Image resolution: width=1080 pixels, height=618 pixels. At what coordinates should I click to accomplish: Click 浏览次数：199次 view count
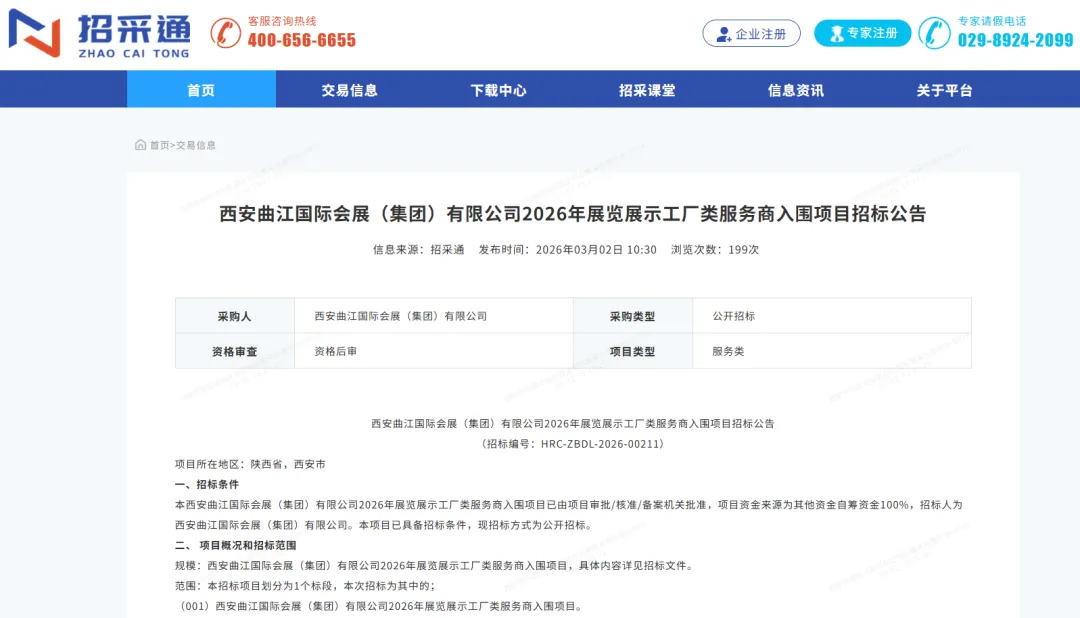click(715, 249)
